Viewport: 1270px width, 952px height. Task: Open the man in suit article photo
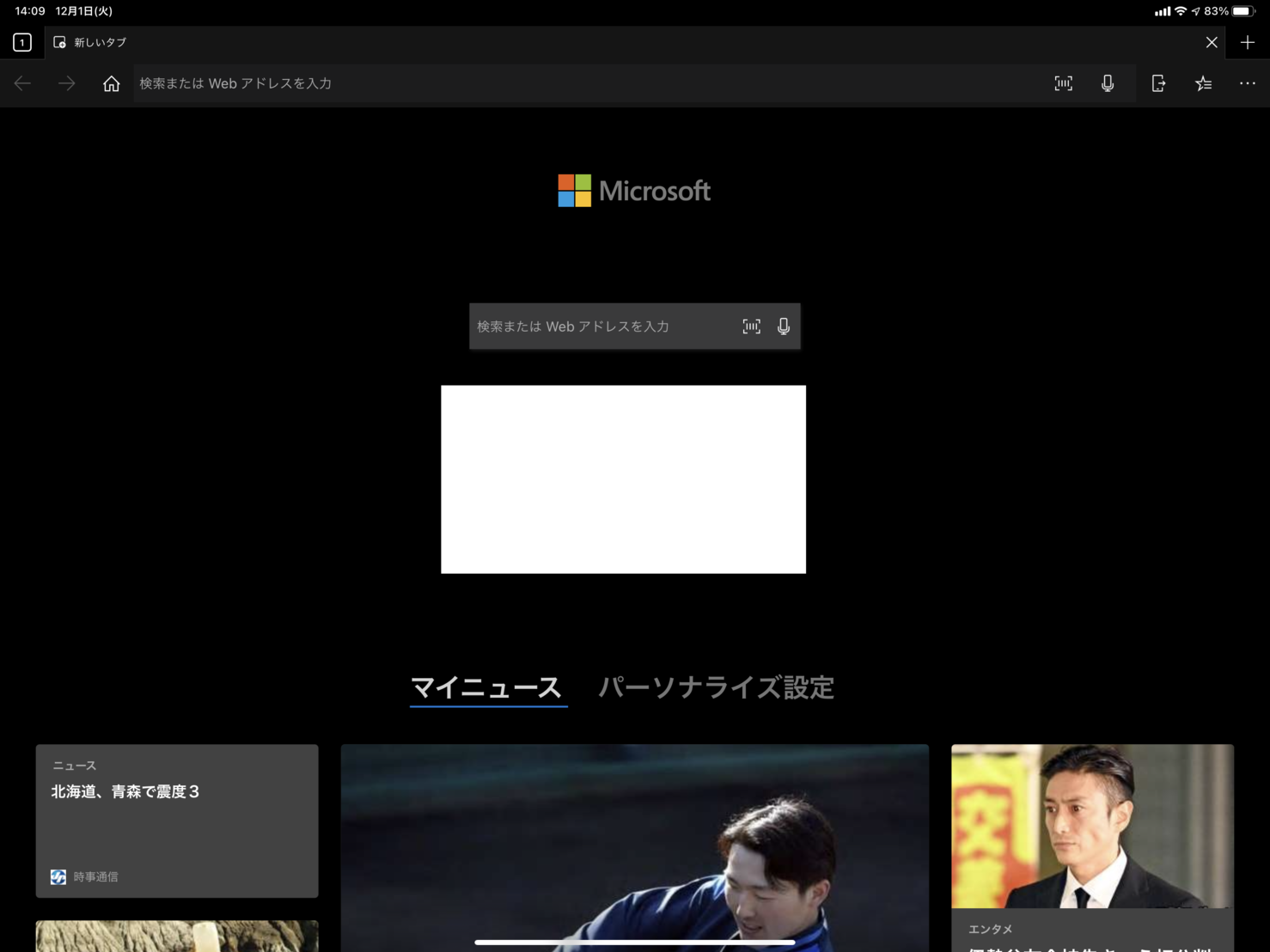coord(1092,826)
